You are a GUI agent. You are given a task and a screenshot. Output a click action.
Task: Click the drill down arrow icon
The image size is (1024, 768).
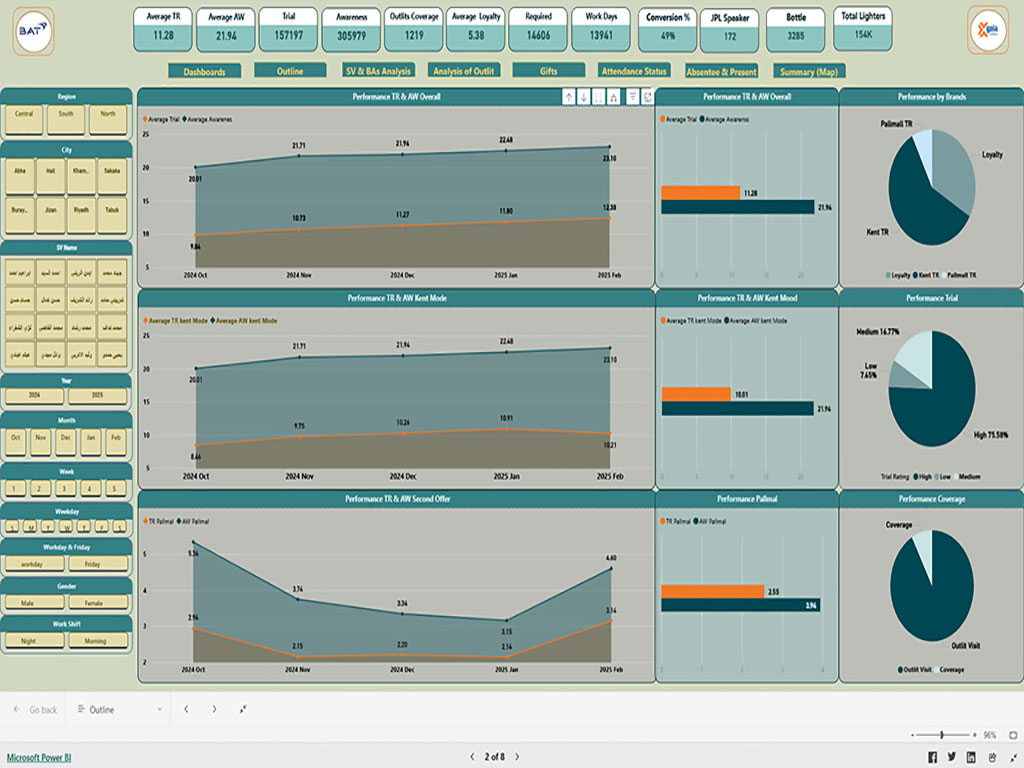click(584, 97)
